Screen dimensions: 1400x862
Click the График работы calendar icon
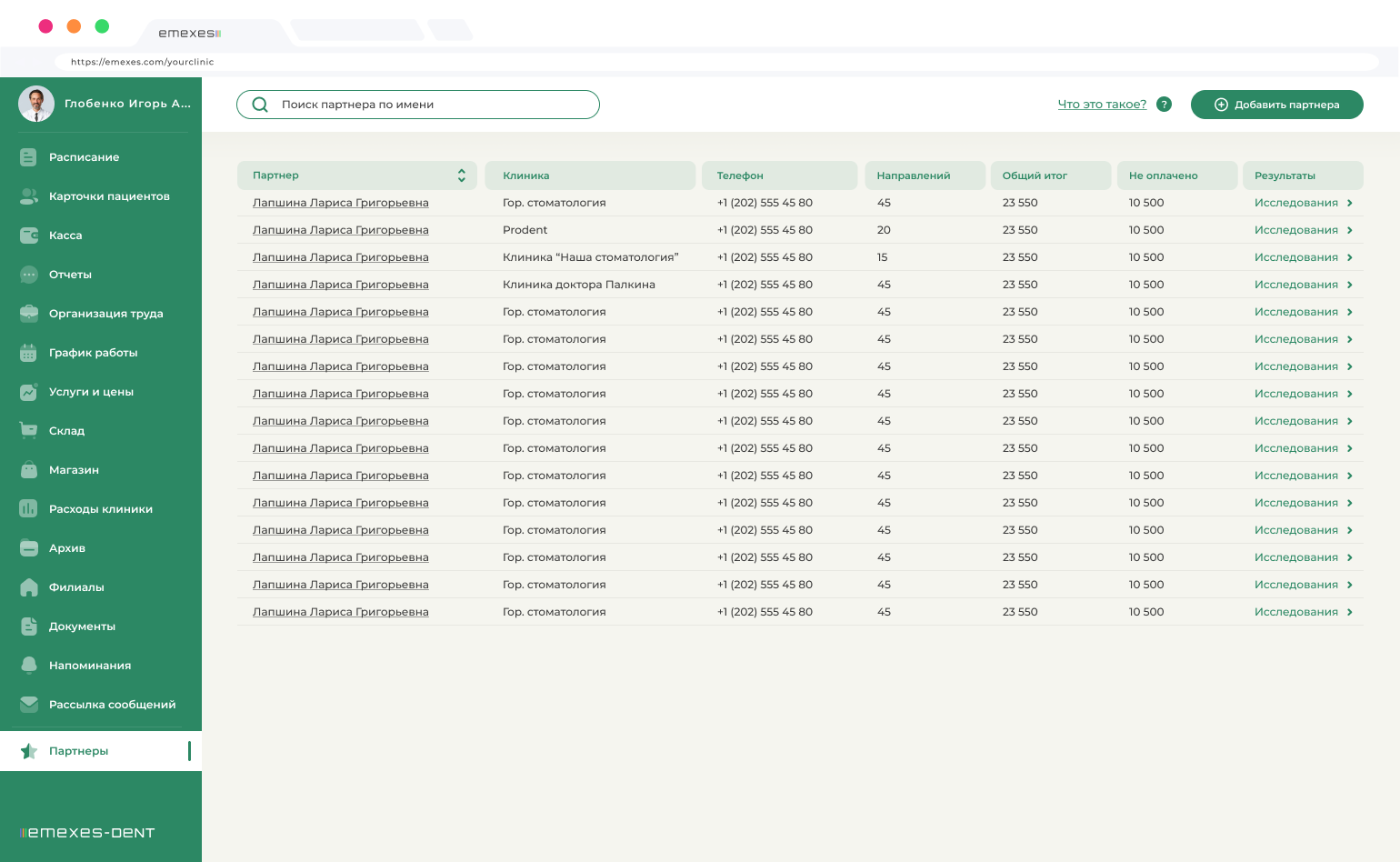(28, 353)
